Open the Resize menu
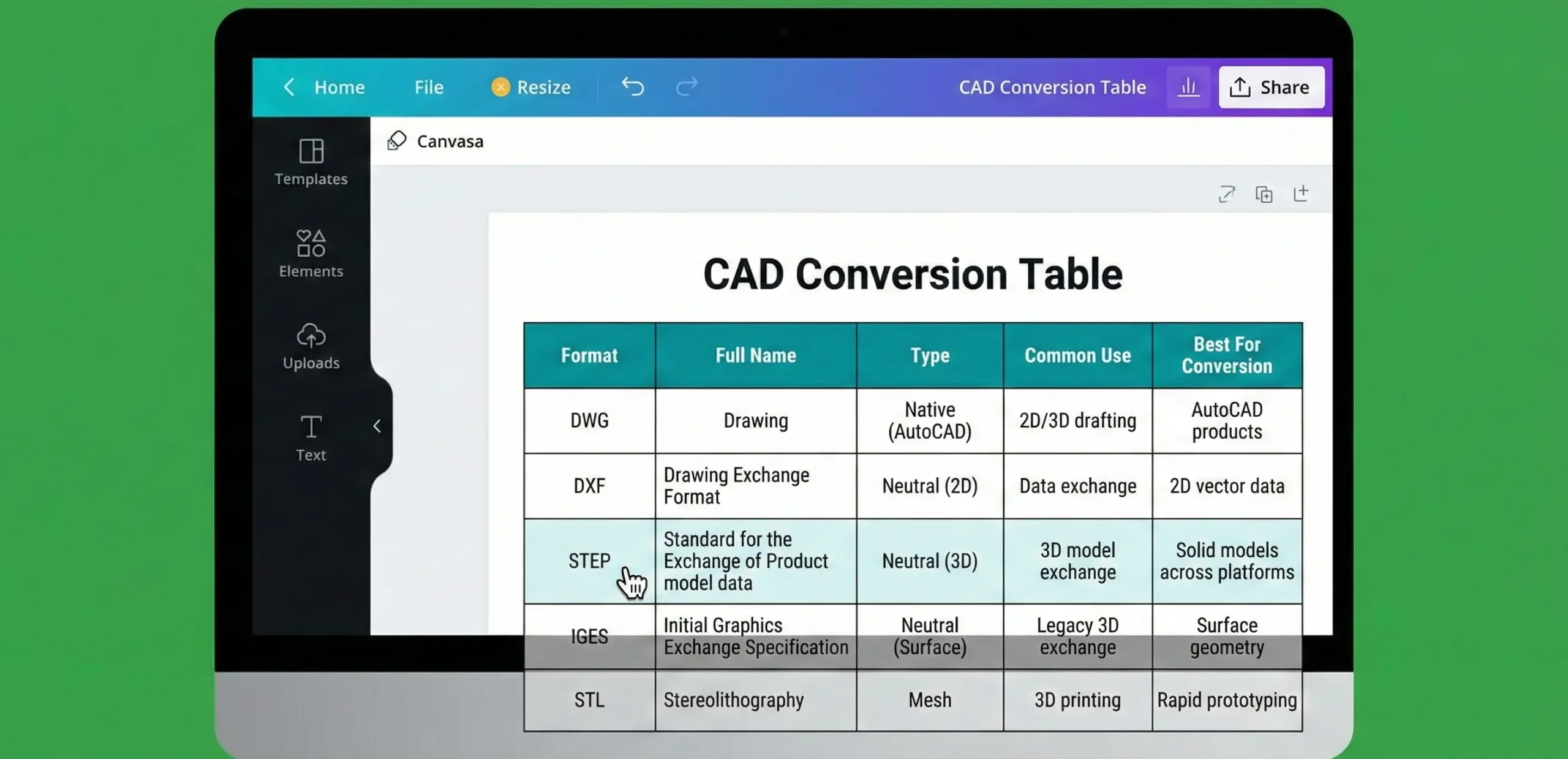The width and height of the screenshot is (1568, 759). click(x=543, y=86)
